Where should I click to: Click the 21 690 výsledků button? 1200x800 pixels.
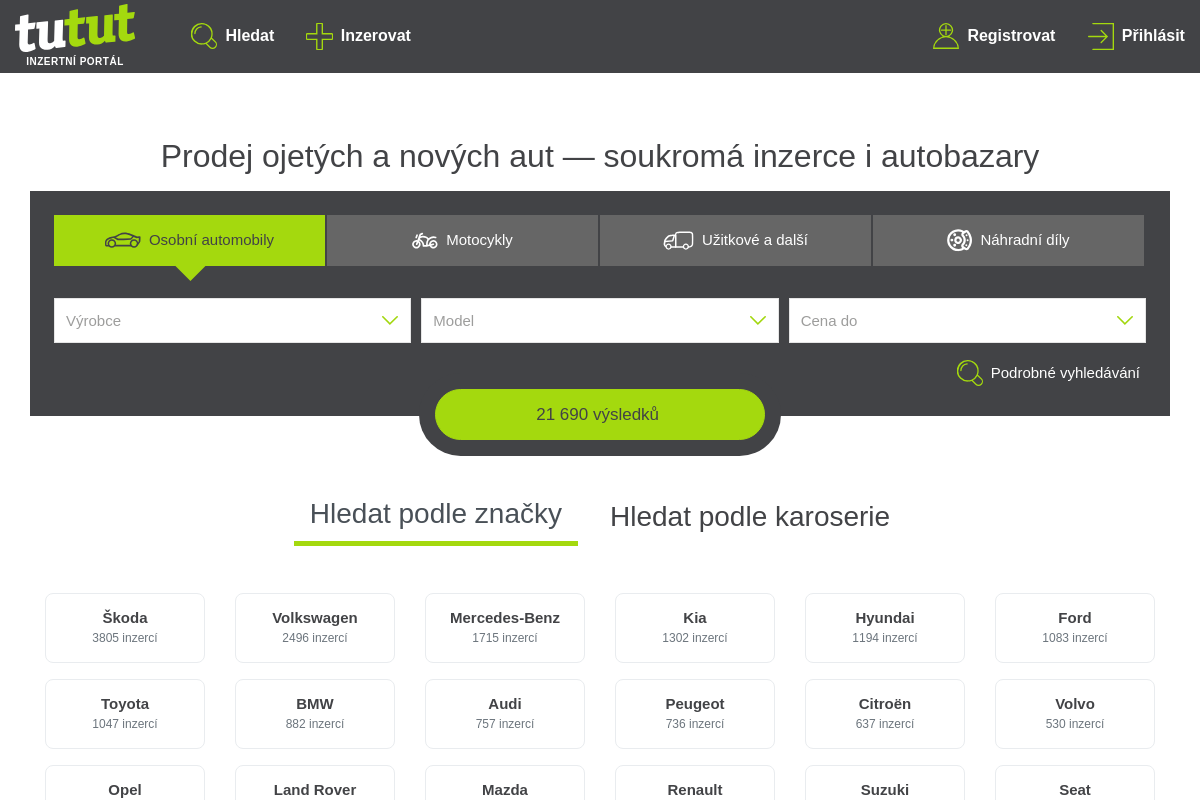click(x=600, y=414)
